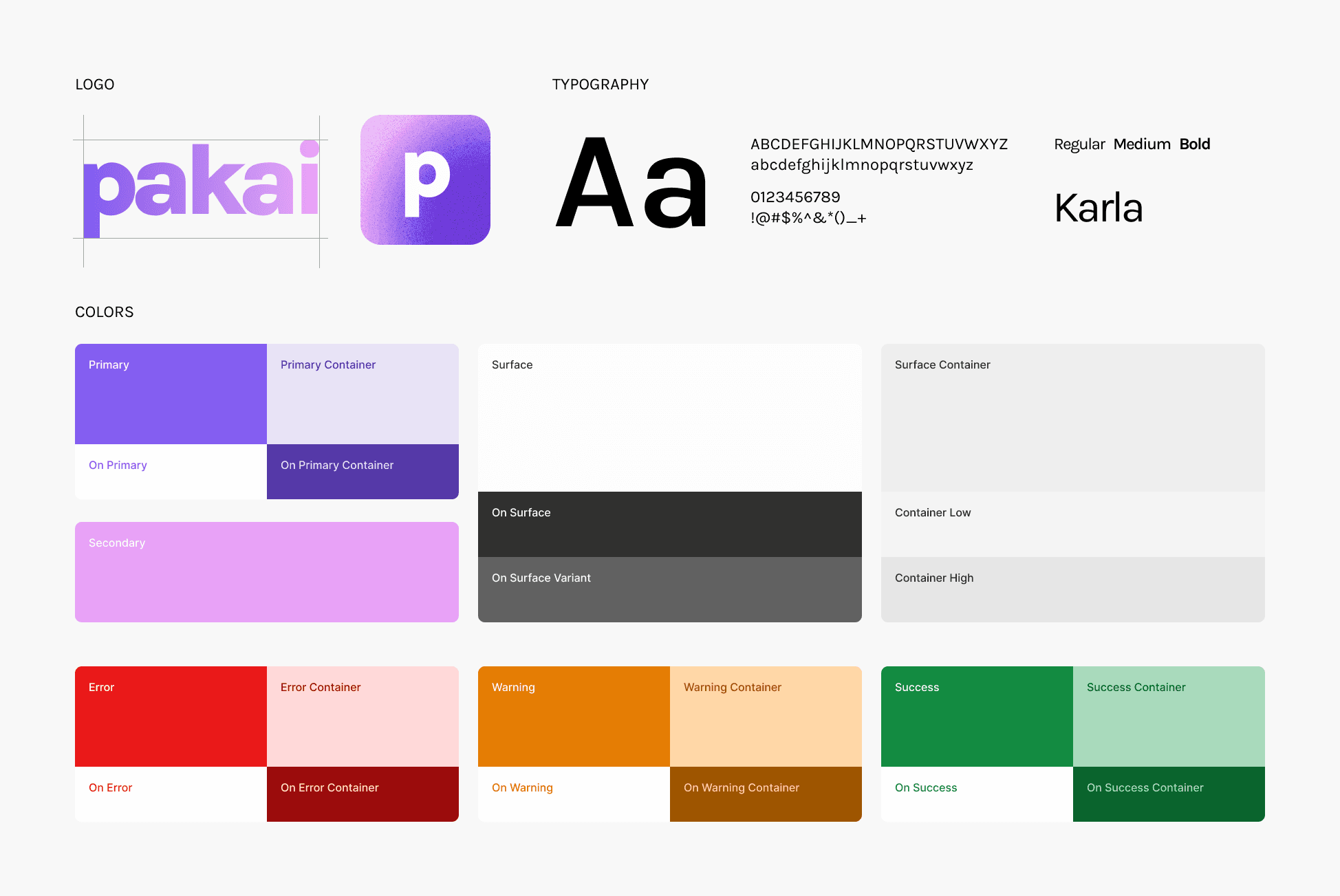Select the Primary Container swatch

[x=363, y=394]
